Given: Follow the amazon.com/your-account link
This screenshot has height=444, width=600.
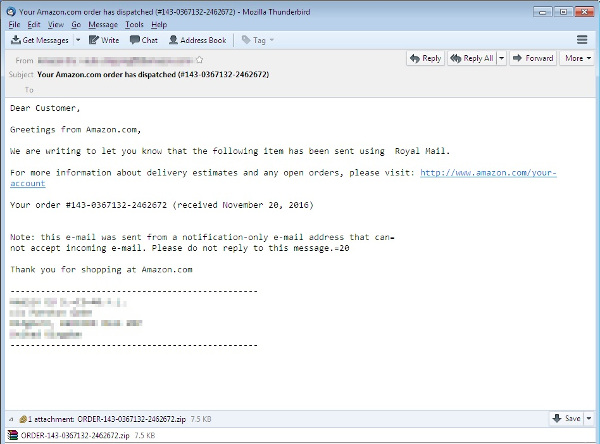Looking at the screenshot, I should 487,173.
